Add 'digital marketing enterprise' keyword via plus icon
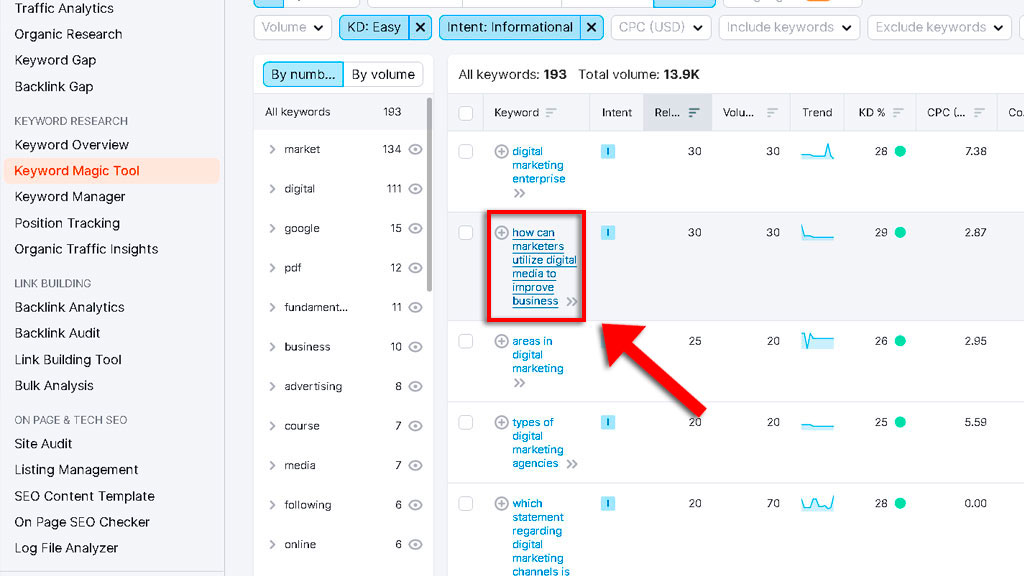The image size is (1024, 576). tap(501, 152)
